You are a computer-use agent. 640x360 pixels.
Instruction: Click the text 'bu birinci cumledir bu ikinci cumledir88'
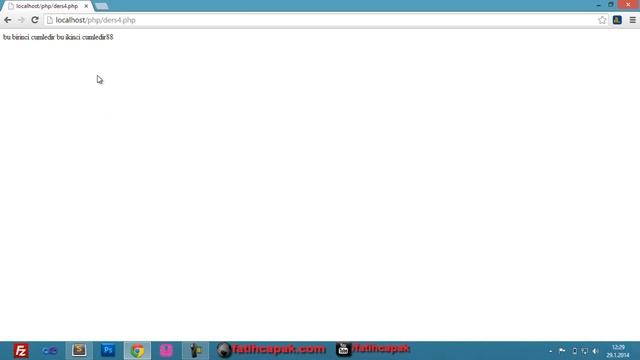click(58, 37)
